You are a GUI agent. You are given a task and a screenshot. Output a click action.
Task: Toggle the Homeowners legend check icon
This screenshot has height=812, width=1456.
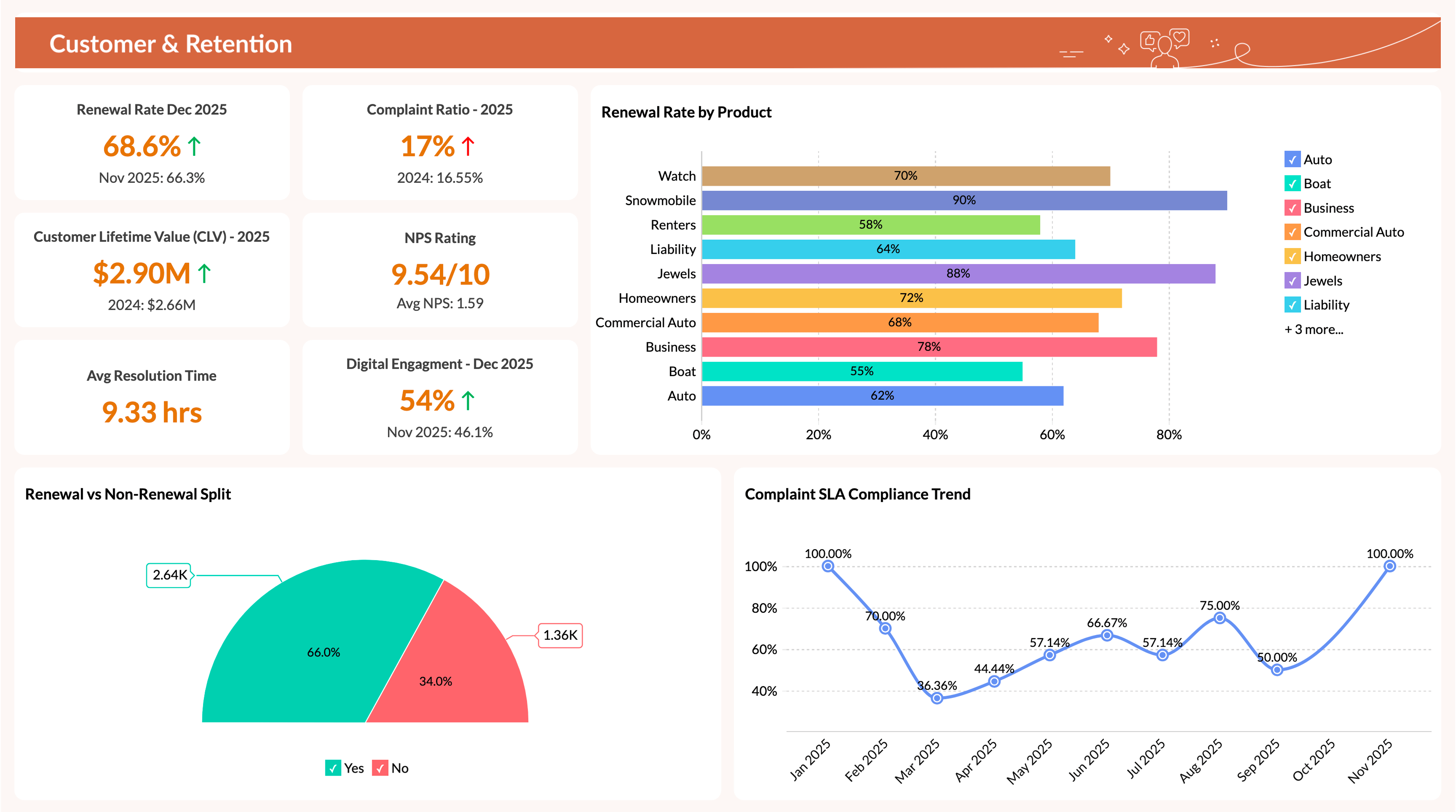(1292, 256)
